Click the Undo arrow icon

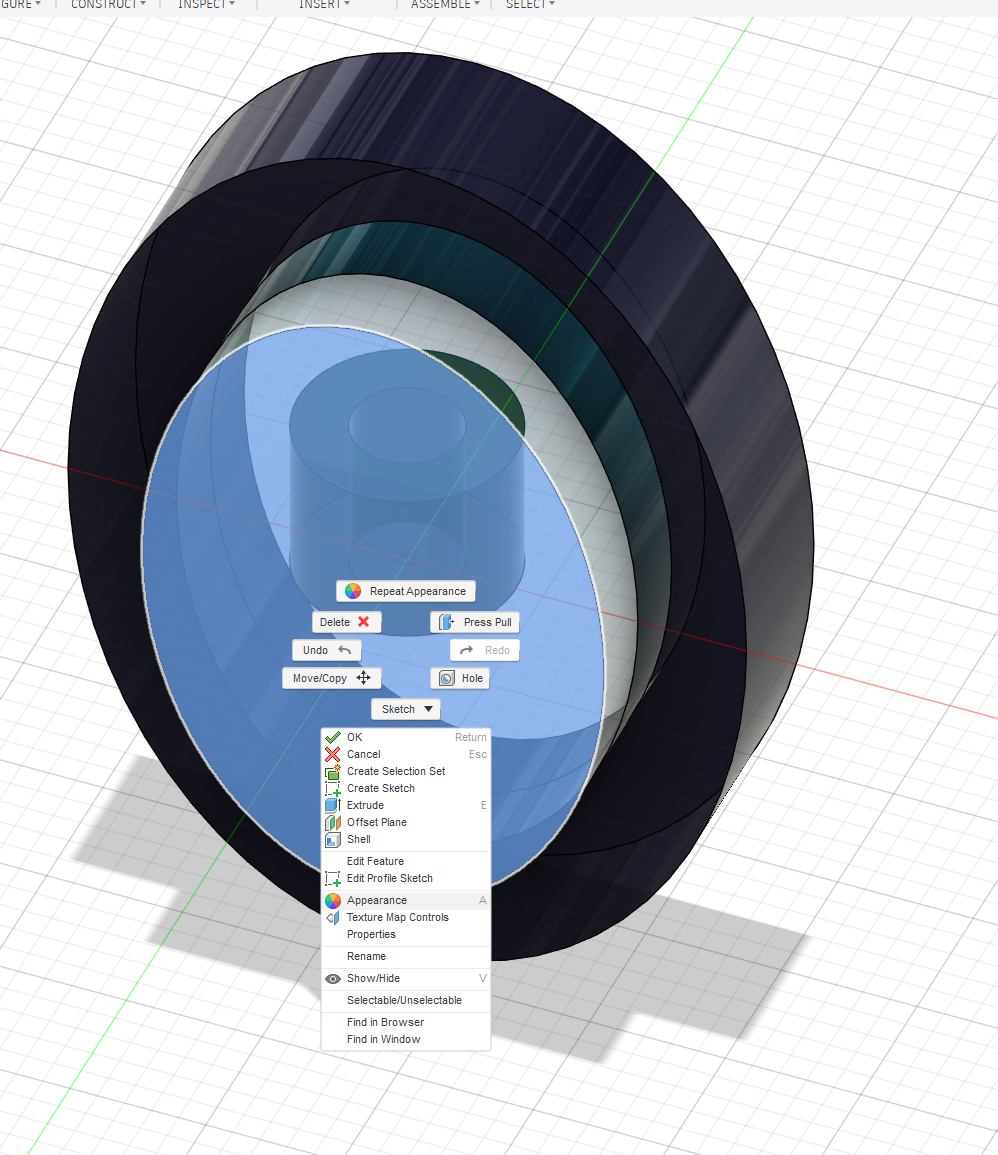click(344, 650)
